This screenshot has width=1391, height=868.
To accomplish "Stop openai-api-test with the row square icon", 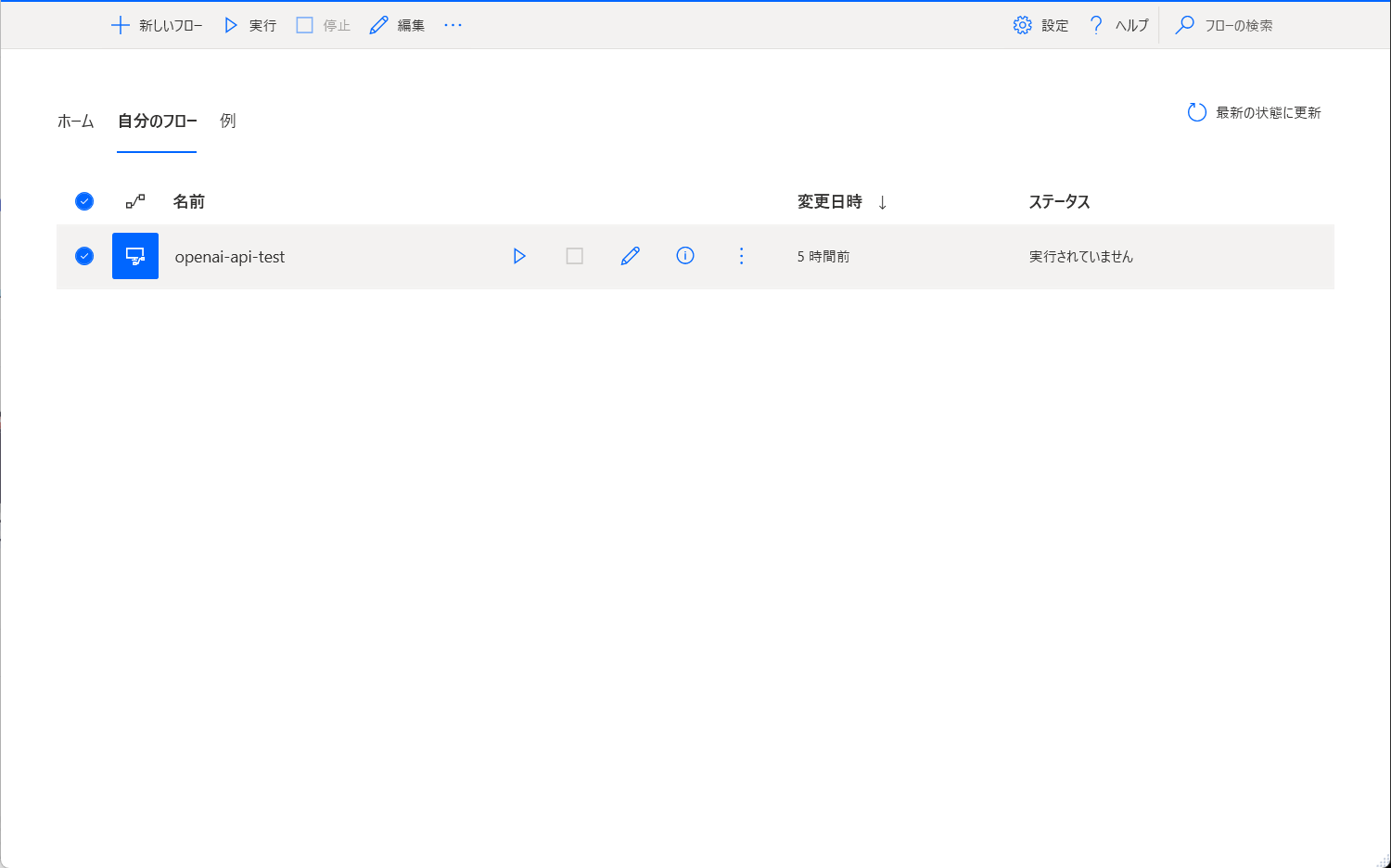I will click(x=575, y=256).
